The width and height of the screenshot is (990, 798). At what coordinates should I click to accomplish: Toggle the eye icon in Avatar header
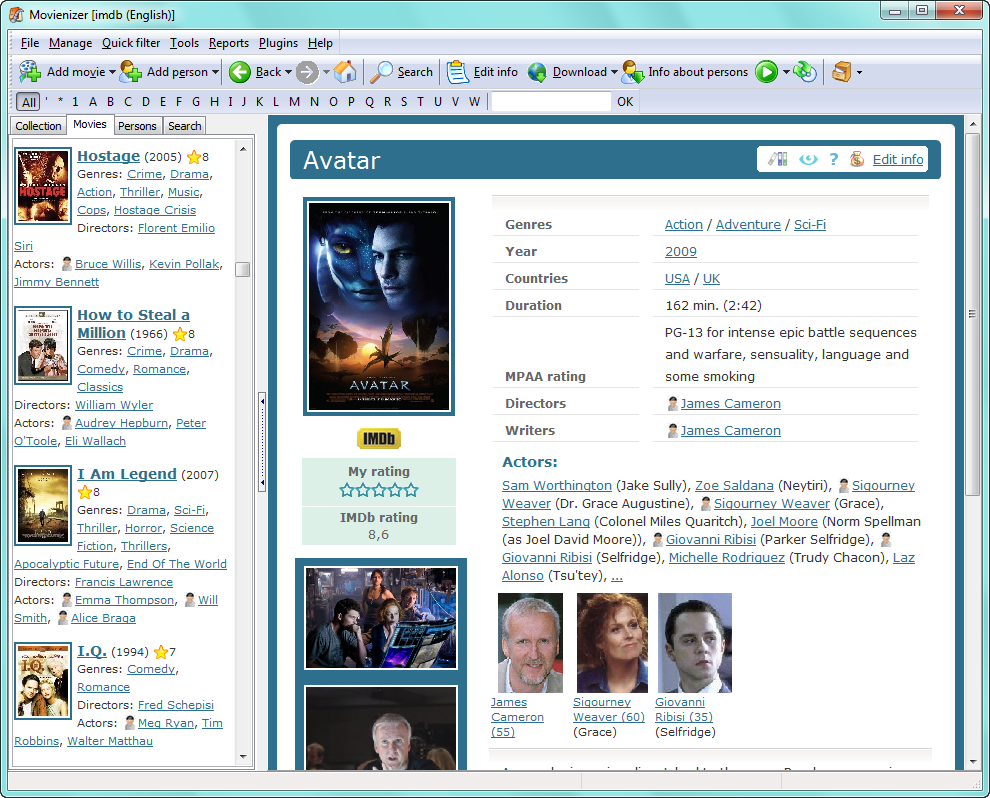pyautogui.click(x=808, y=159)
